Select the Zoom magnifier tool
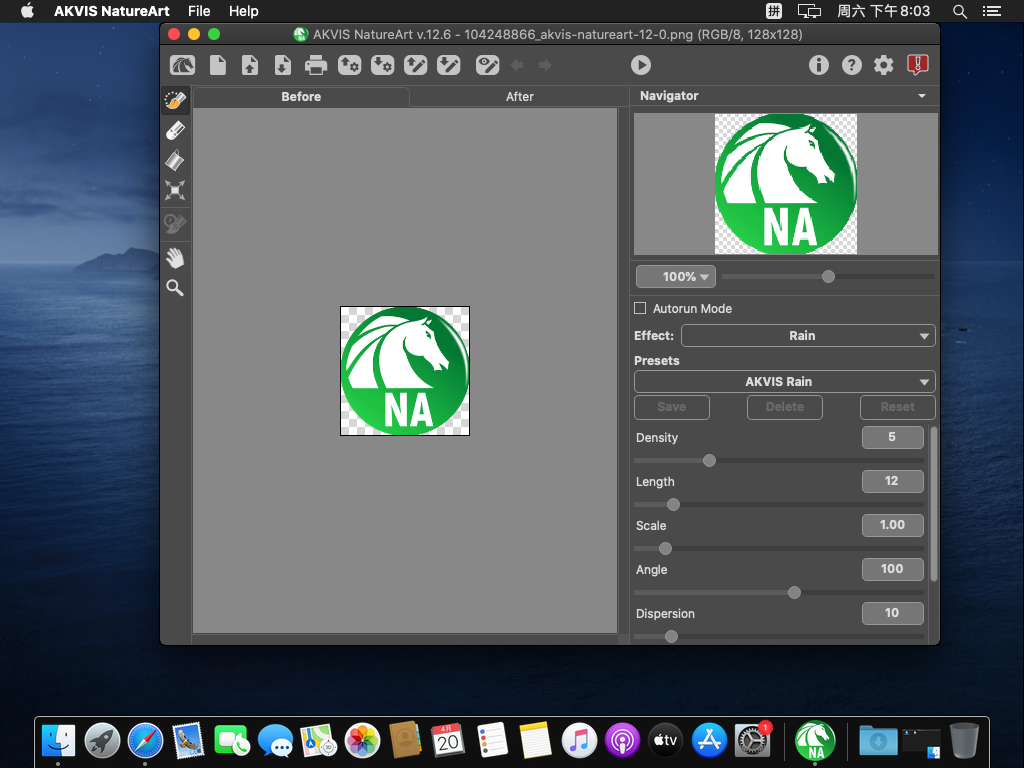The width and height of the screenshot is (1024, 768). coord(175,288)
